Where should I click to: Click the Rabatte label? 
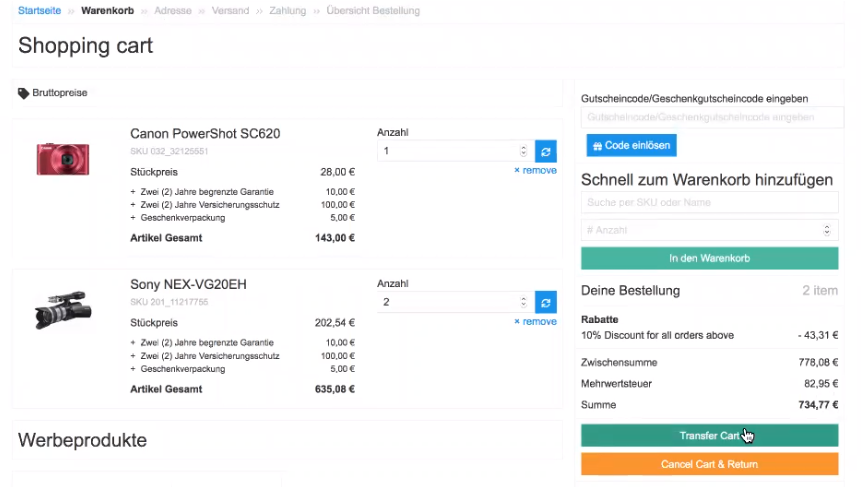coord(600,320)
